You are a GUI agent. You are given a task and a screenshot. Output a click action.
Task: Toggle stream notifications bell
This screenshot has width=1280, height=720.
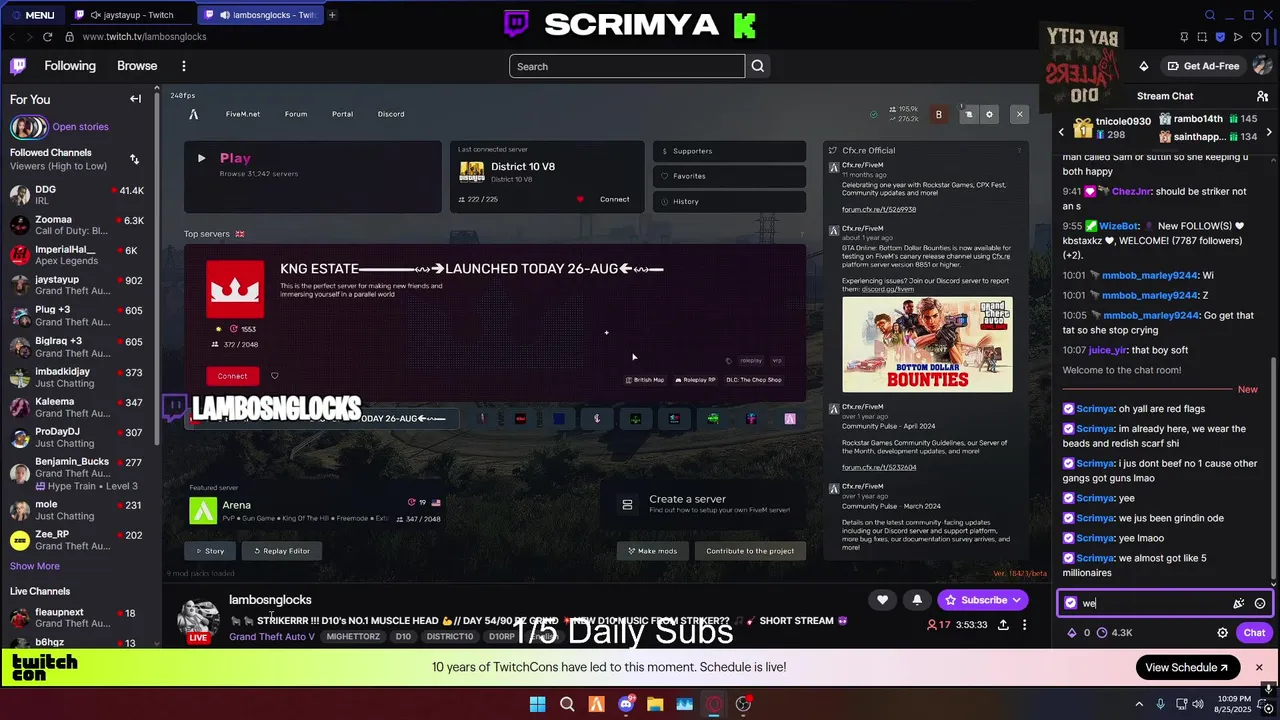(x=917, y=600)
